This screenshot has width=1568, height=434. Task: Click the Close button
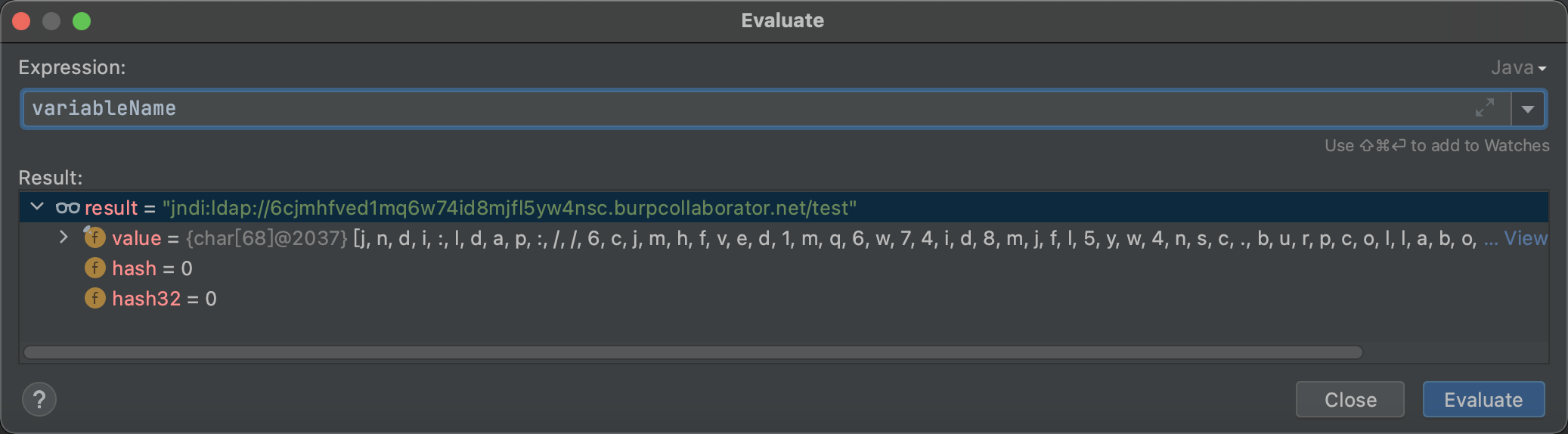1350,399
